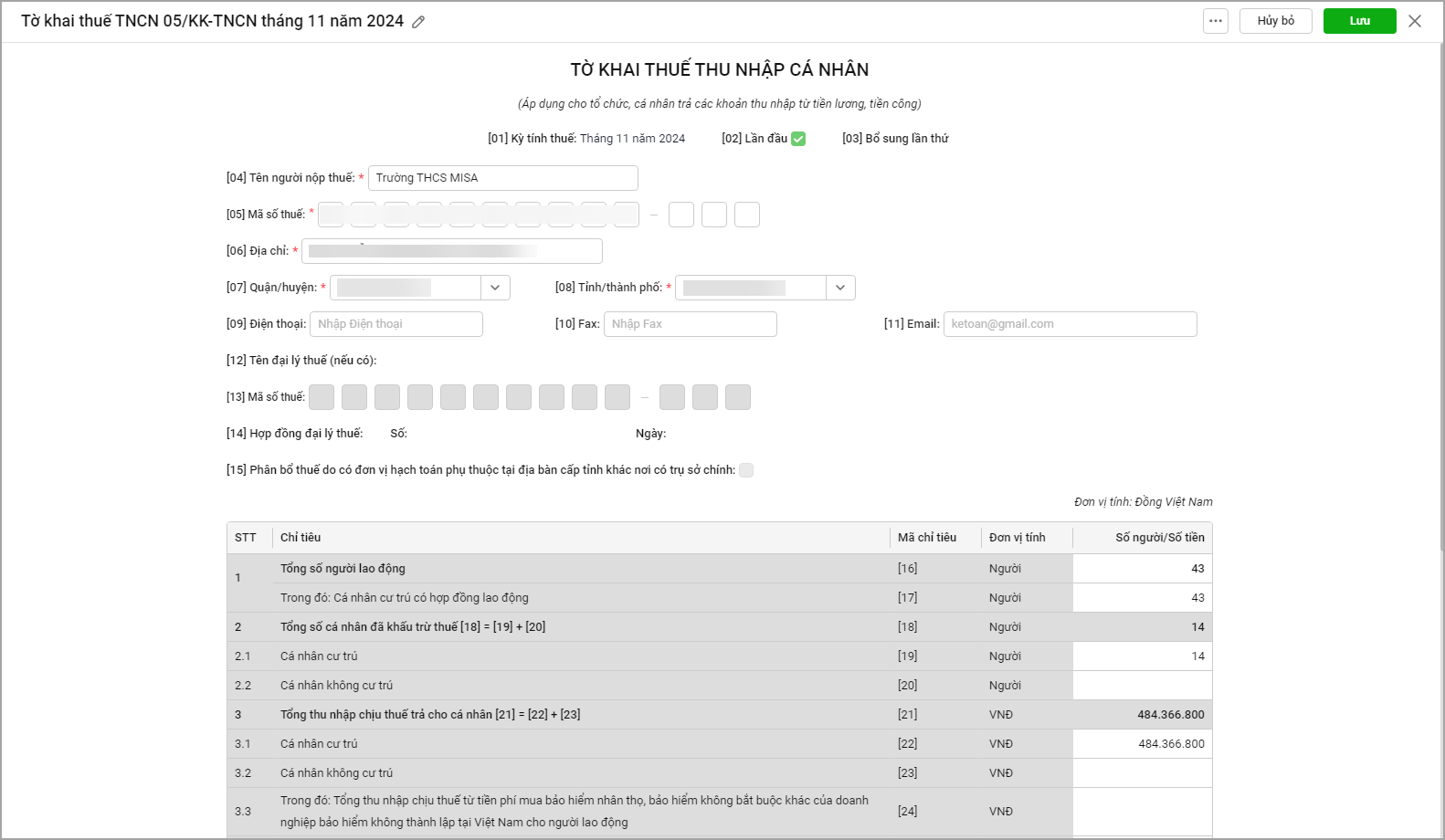The width and height of the screenshot is (1445, 840).
Task: Click the pencil icon to edit title
Action: [418, 22]
